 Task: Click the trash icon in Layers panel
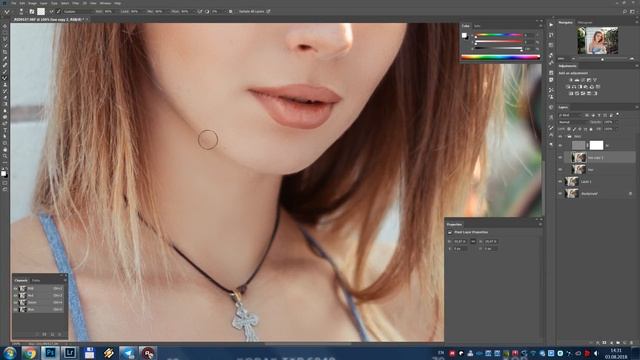[631, 342]
